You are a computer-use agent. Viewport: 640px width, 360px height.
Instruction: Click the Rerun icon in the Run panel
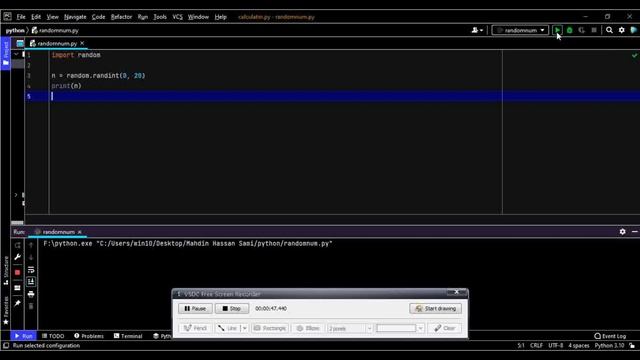[18, 245]
